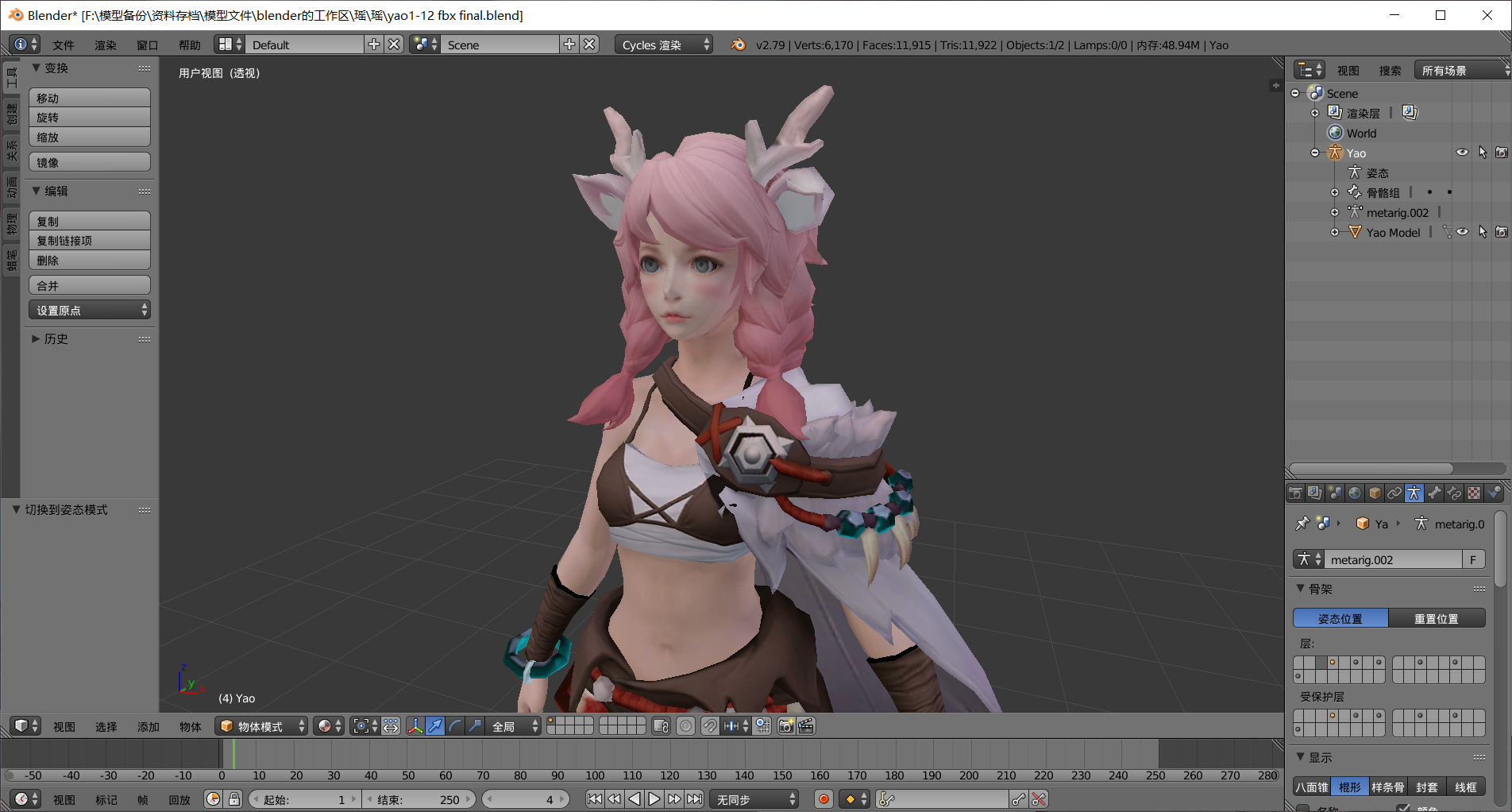The image size is (1512, 812).
Task: Open the Render Layers properties tab
Action: [1315, 493]
